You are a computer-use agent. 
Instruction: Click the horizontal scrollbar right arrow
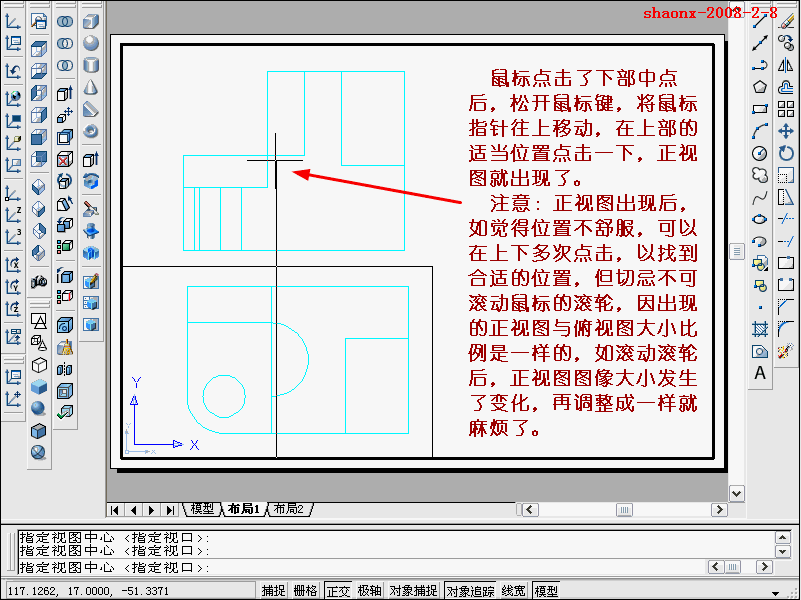pyautogui.click(x=719, y=510)
